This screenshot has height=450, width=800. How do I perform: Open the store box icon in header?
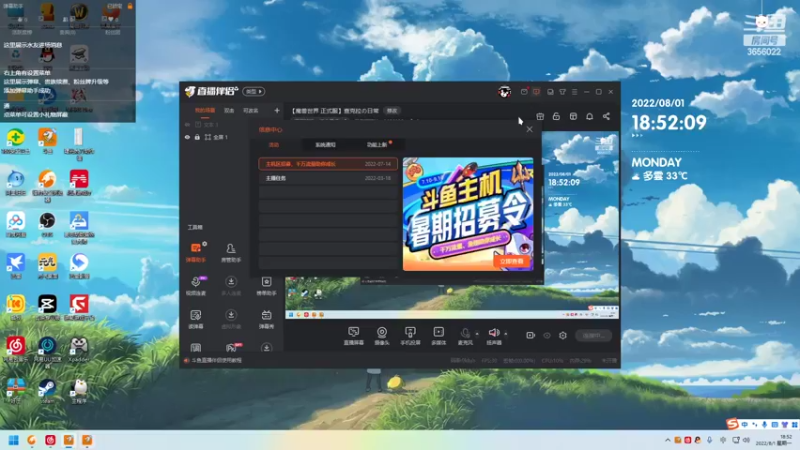pyautogui.click(x=573, y=116)
